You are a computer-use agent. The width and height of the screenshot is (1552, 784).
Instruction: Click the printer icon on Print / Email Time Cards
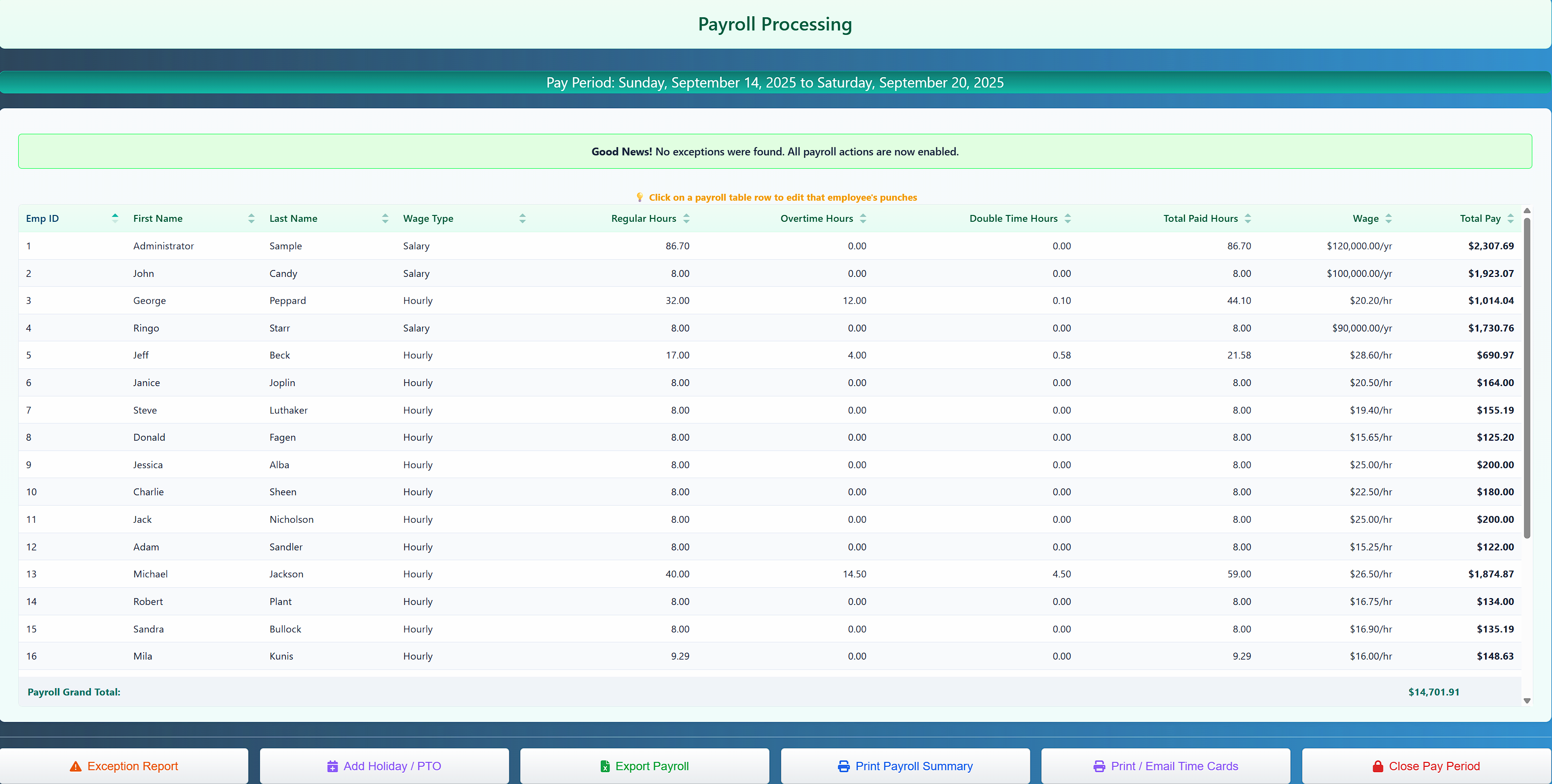pyautogui.click(x=1099, y=766)
